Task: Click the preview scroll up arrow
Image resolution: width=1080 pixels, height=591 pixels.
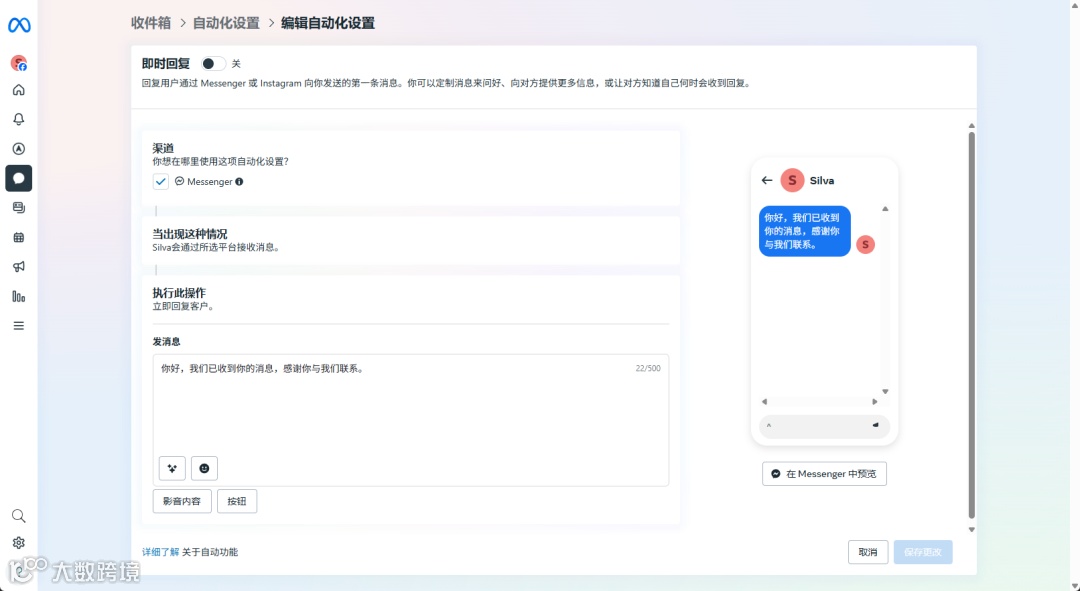Action: point(885,209)
